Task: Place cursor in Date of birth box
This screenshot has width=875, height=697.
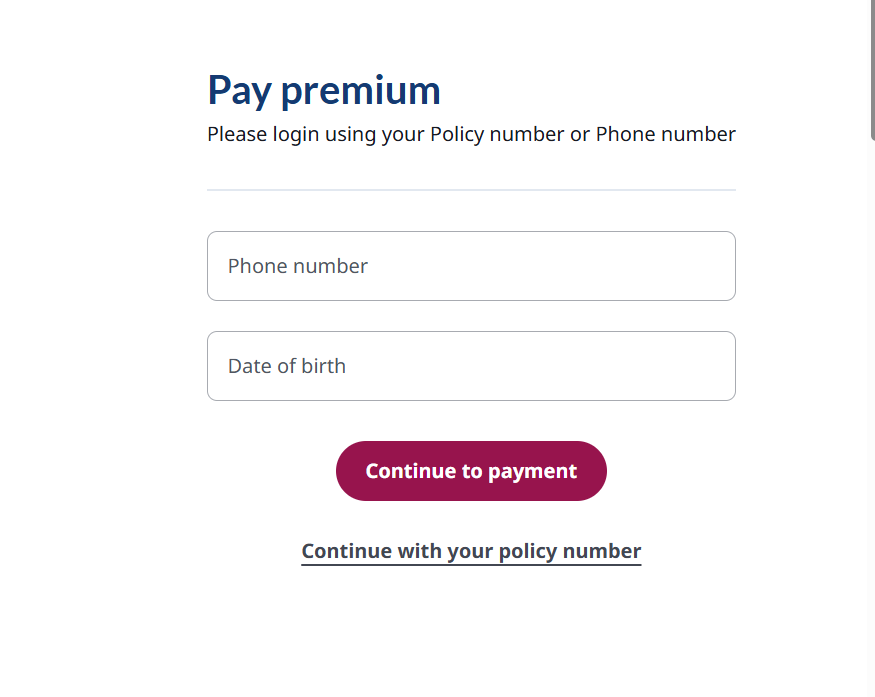Action: point(470,366)
